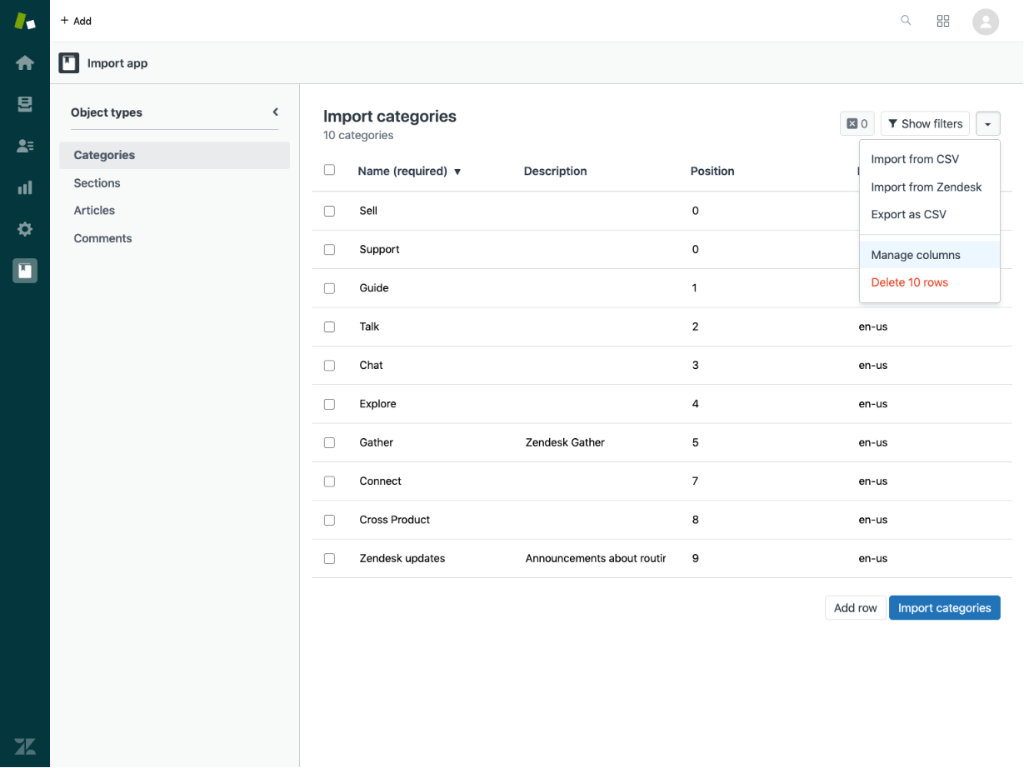
Task: Open the actions dropdown beside Show filters
Action: click(x=988, y=123)
